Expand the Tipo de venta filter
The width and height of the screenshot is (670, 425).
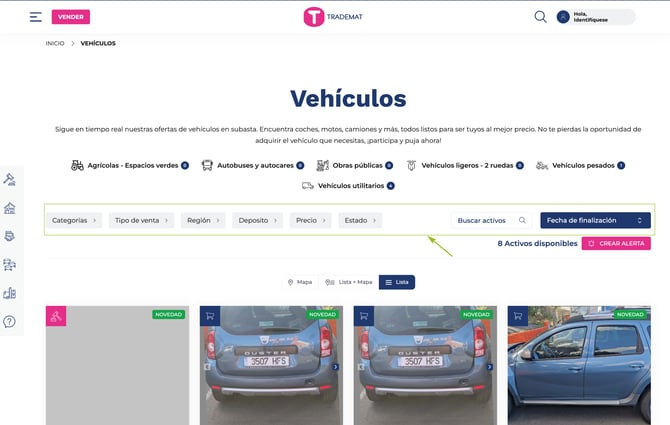[x=141, y=220]
